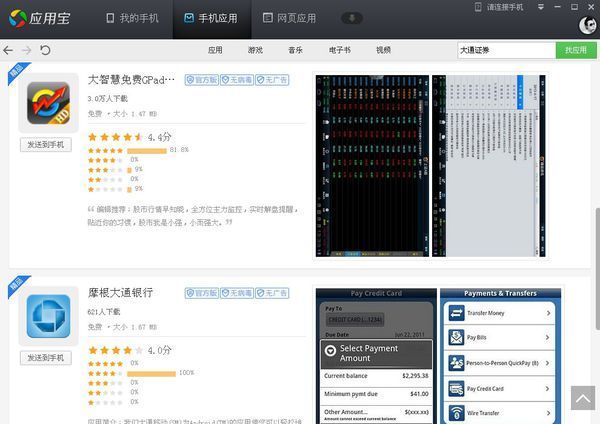Click 官方版 badge for 摩根大通银行

(x=202, y=293)
